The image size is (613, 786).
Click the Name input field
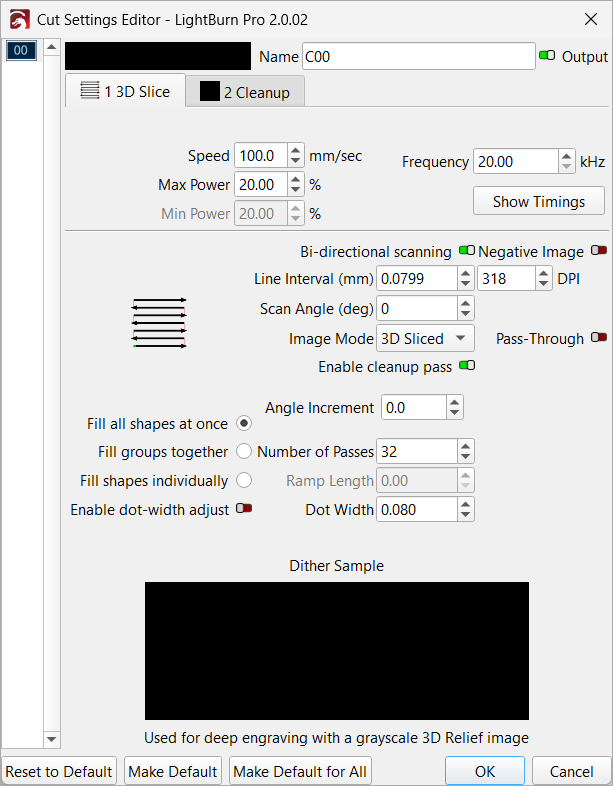coord(417,57)
